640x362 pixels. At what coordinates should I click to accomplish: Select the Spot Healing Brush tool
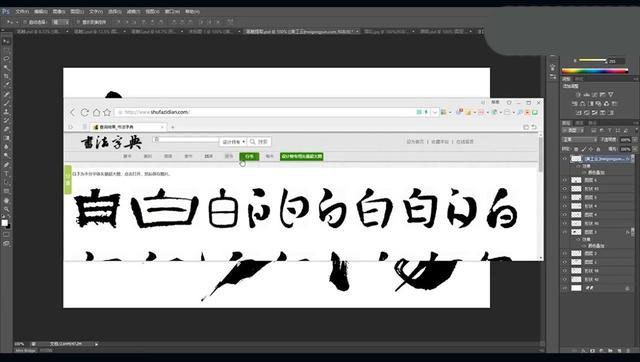tap(6, 94)
